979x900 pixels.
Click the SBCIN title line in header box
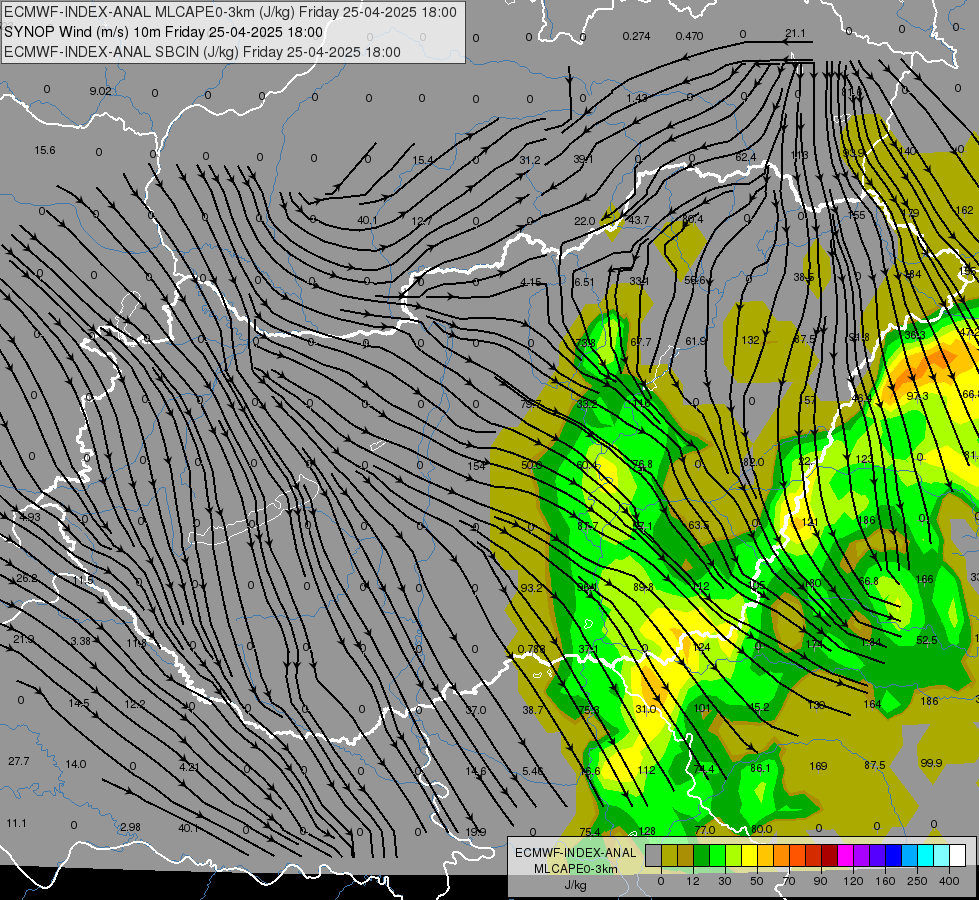(x=202, y=52)
